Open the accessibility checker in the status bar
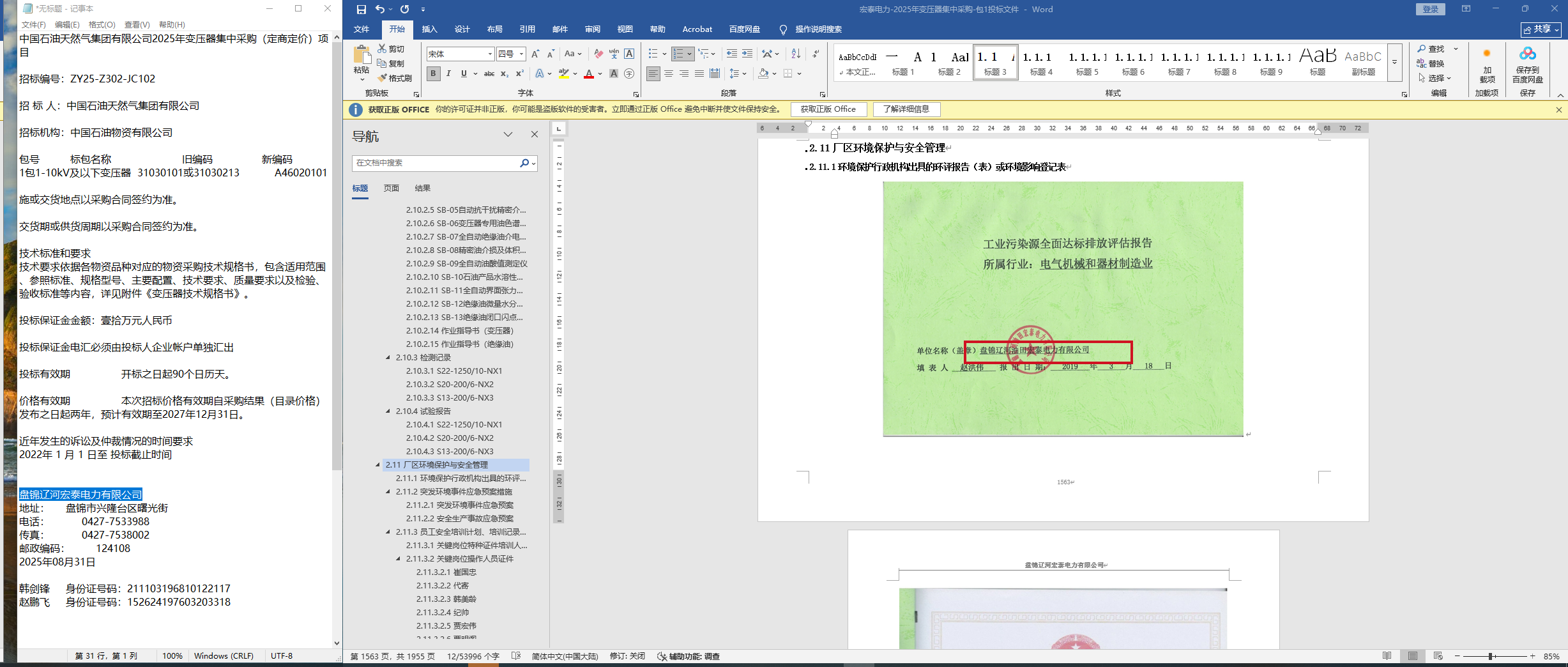1568x667 pixels. [x=689, y=656]
